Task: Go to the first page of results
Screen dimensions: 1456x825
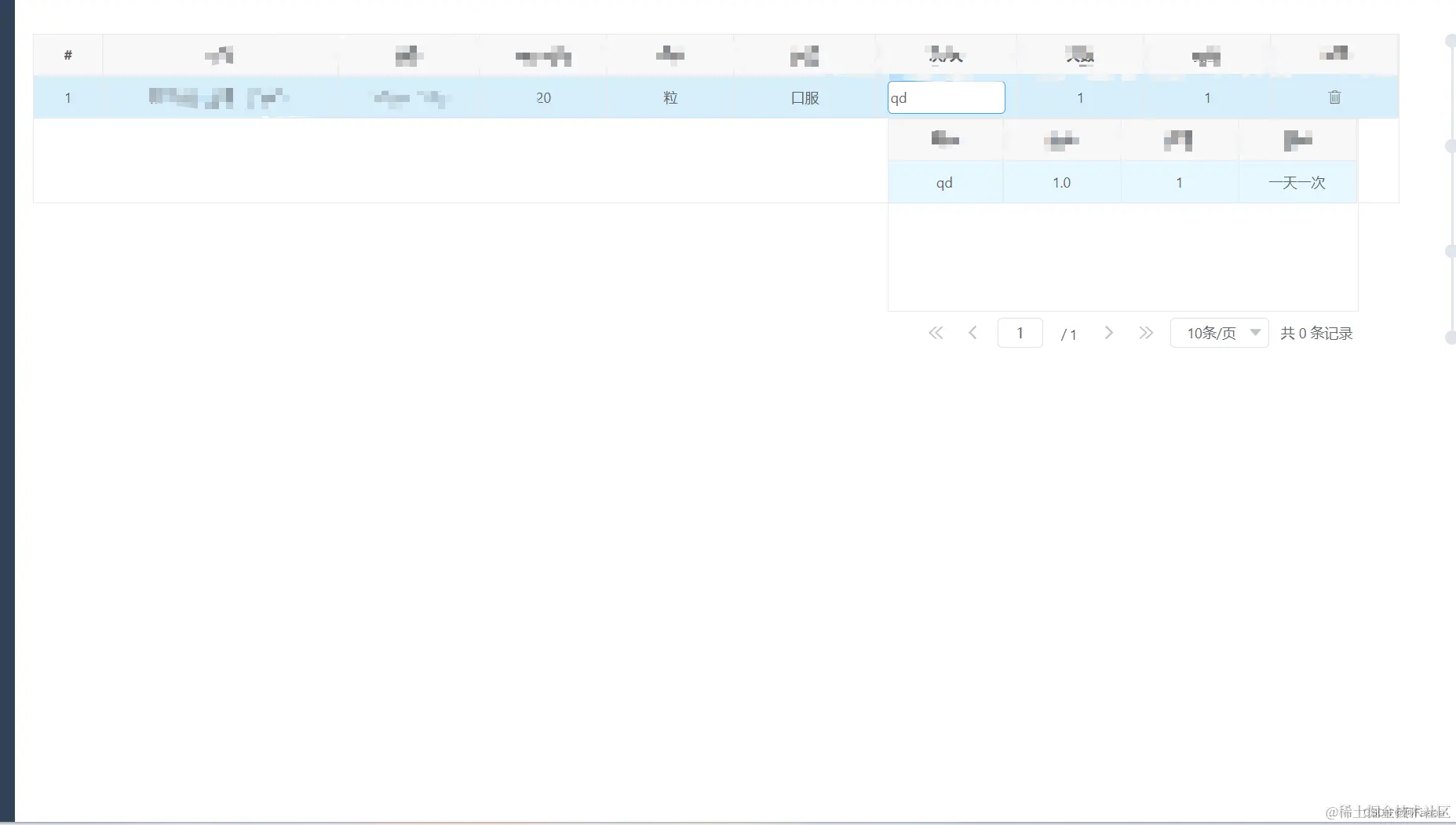Action: pyautogui.click(x=936, y=333)
